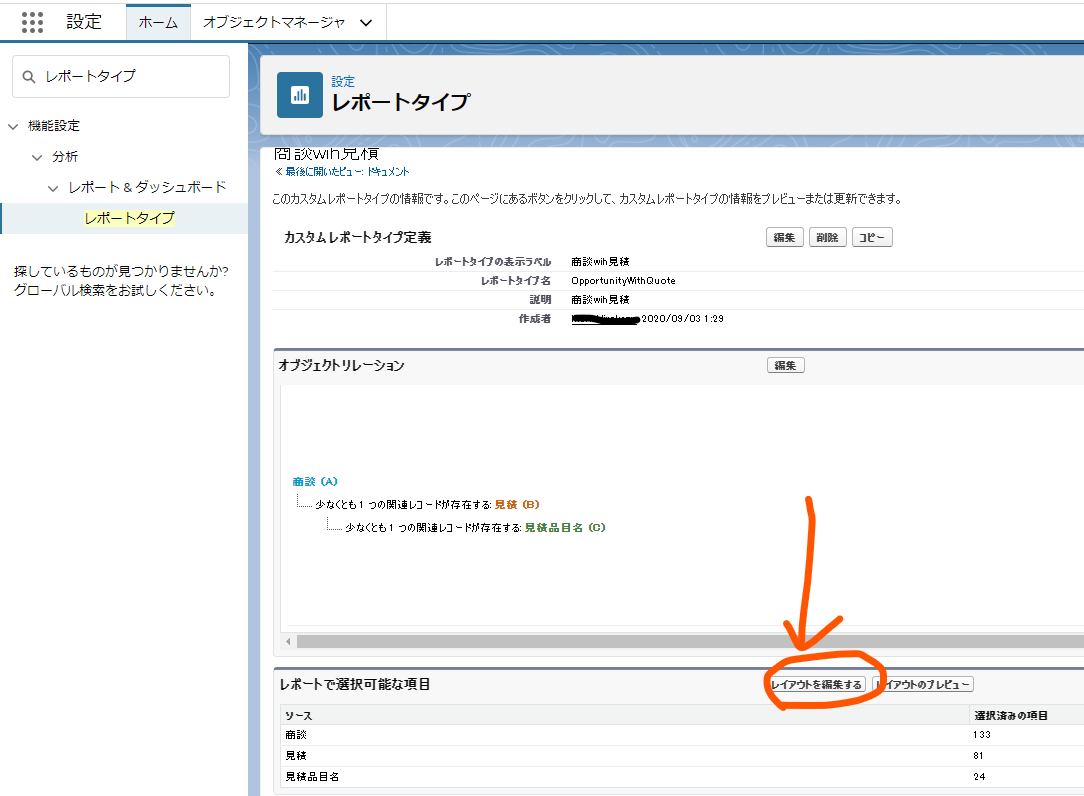This screenshot has width=1084, height=796.
Task: Click the search magnifier icon in sidebar
Action: click(28, 77)
